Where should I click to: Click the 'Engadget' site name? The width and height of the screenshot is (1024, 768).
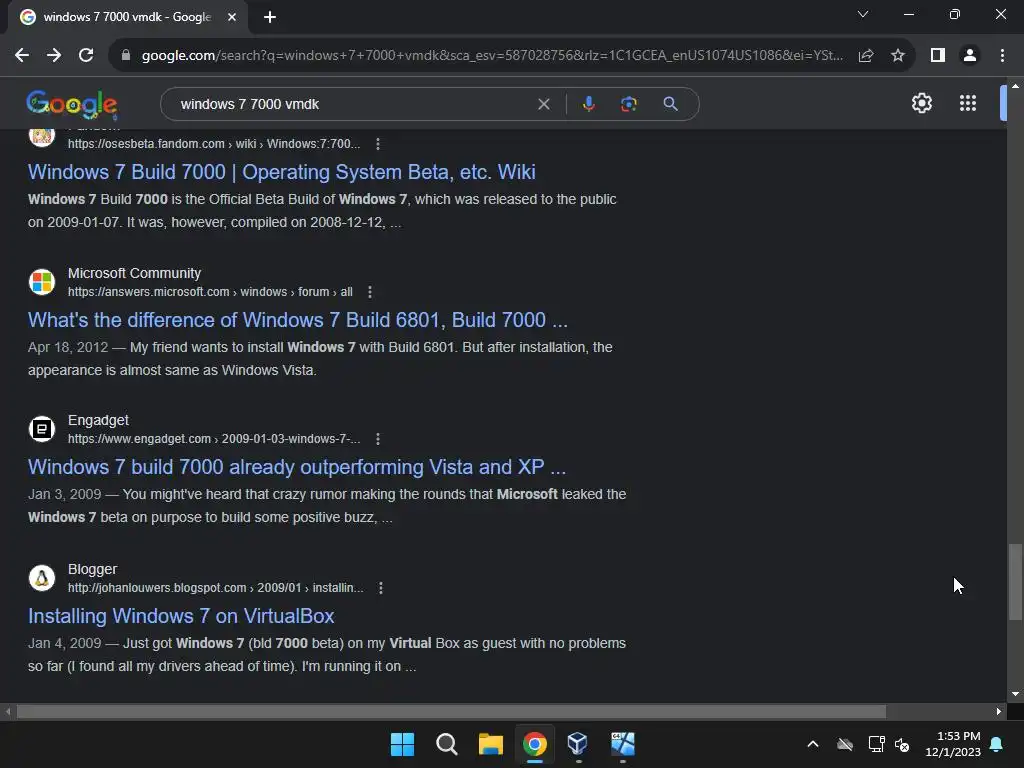(99, 420)
